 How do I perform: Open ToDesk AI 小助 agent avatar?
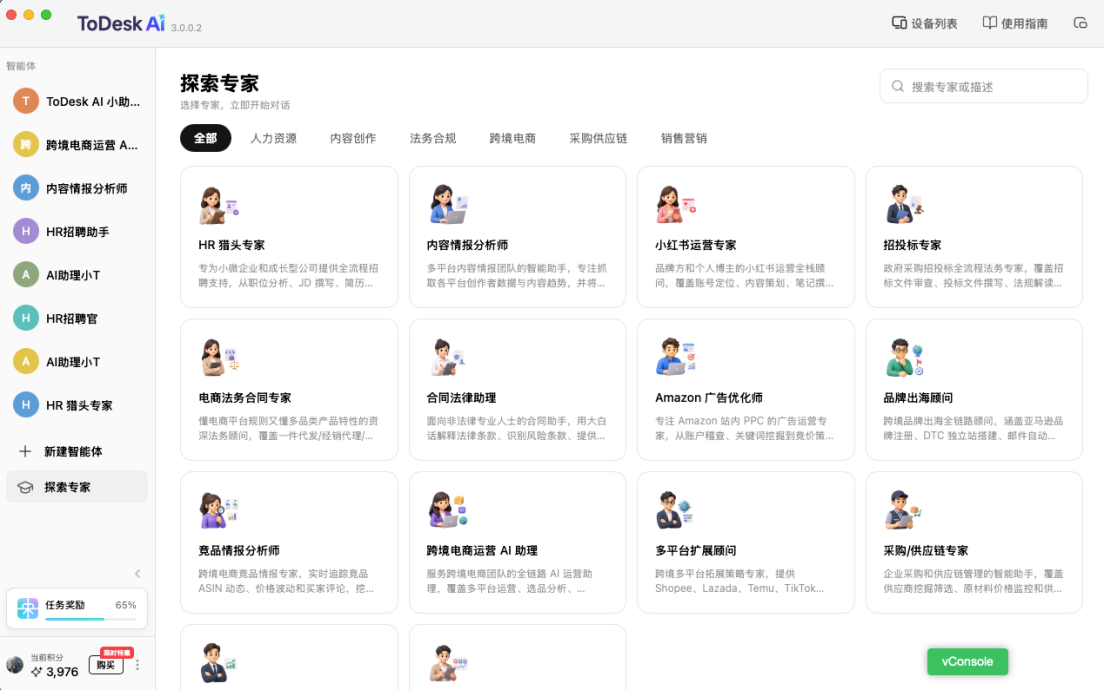pos(26,101)
